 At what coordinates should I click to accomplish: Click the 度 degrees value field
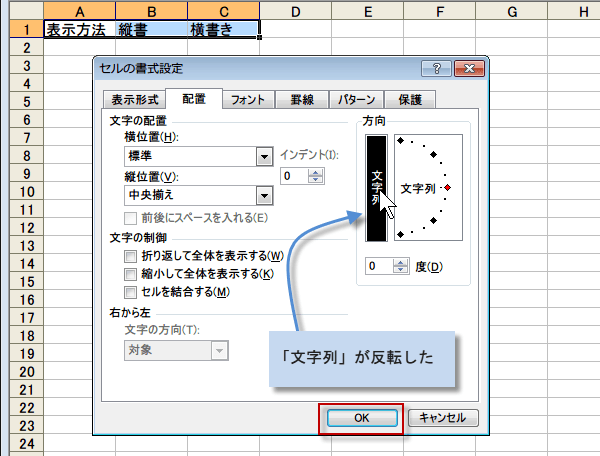[379, 266]
